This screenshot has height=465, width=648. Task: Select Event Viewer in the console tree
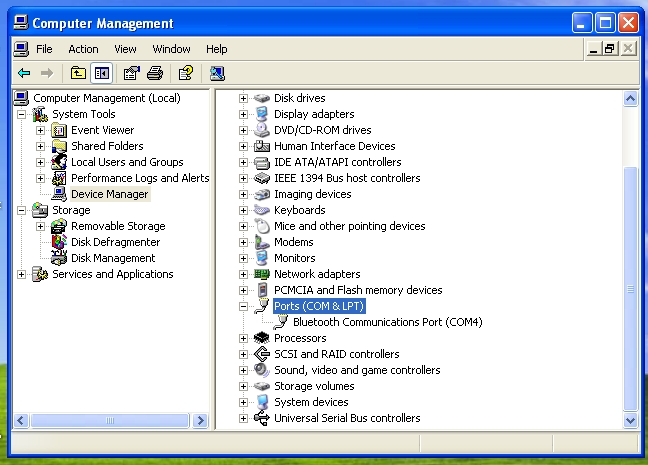(x=102, y=130)
